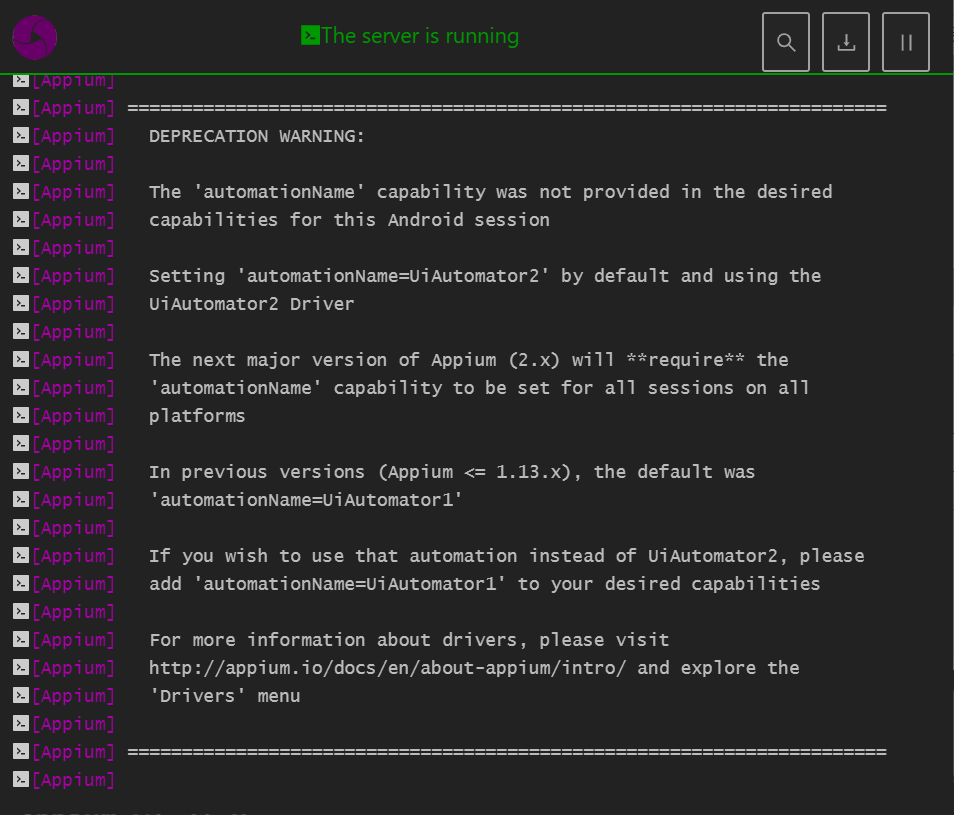
Task: Click line 'If you wish to use that automation'
Action: 507,555
